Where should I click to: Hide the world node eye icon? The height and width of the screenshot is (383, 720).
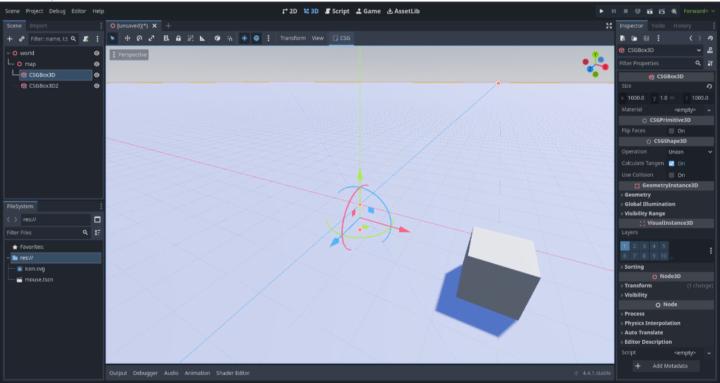click(x=96, y=53)
